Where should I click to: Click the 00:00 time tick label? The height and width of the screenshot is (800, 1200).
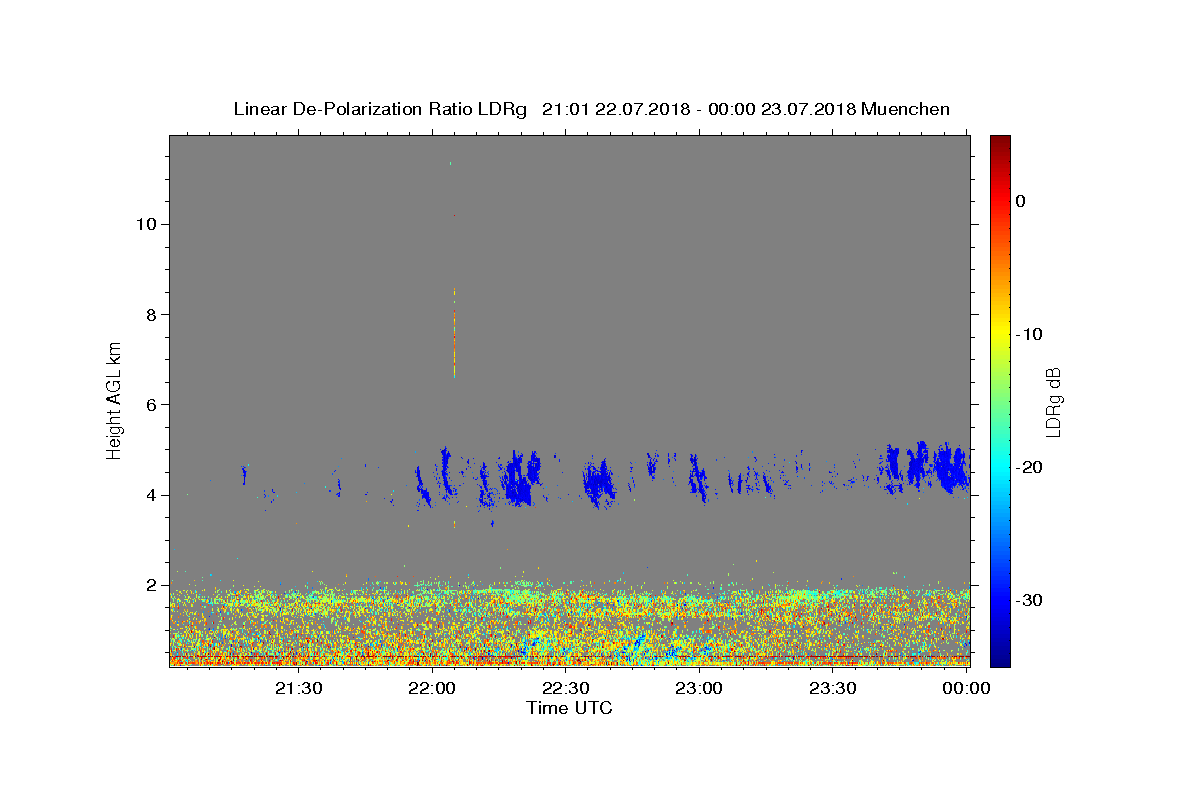[966, 688]
